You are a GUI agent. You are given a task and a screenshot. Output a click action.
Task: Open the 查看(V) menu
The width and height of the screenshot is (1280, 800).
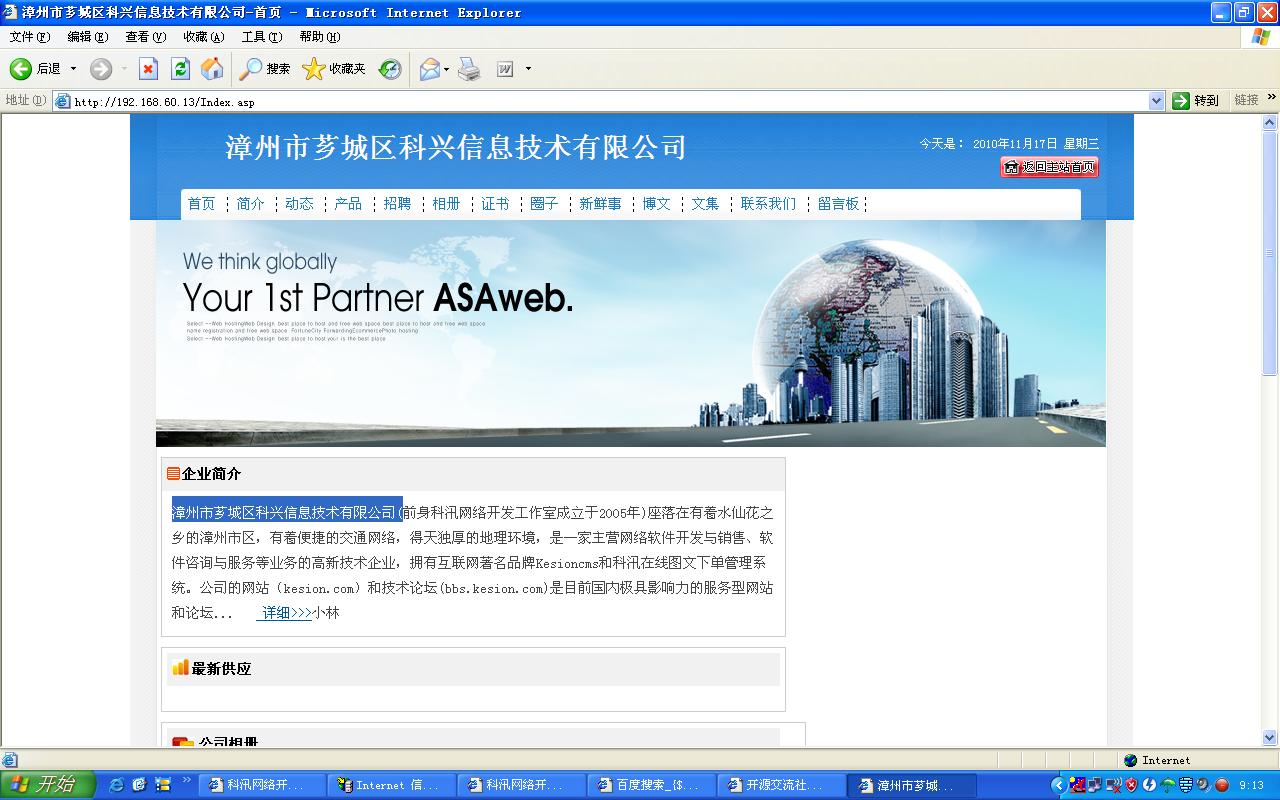click(x=145, y=37)
